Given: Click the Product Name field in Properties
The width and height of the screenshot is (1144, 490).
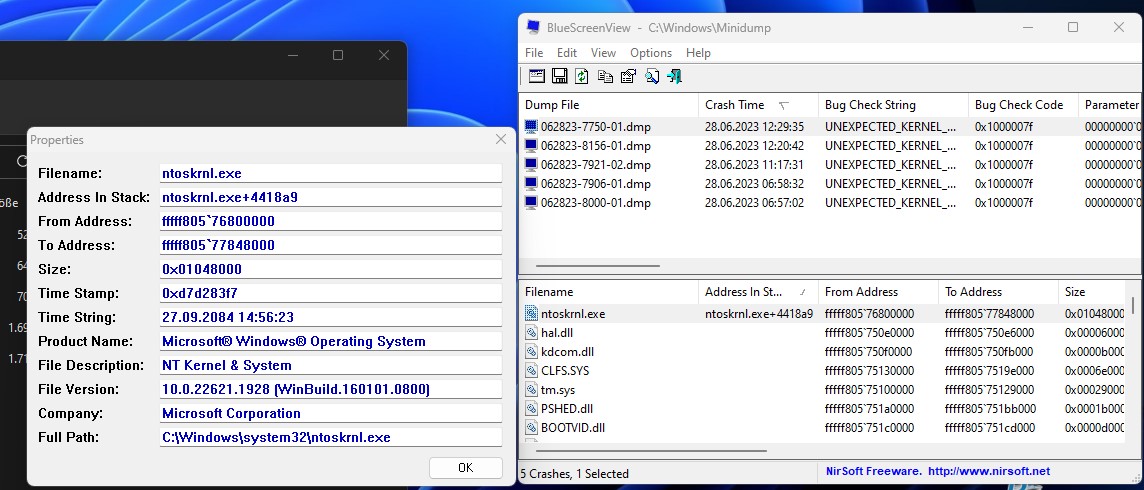Looking at the screenshot, I should [x=331, y=342].
